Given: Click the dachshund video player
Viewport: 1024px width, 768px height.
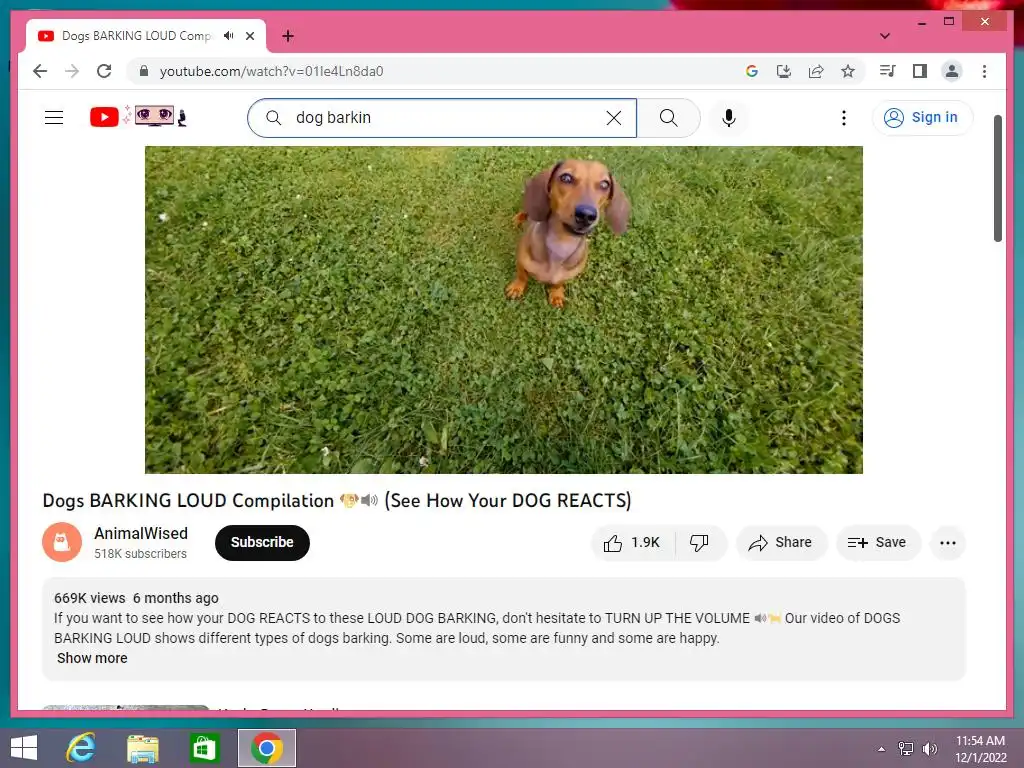Looking at the screenshot, I should tap(504, 310).
